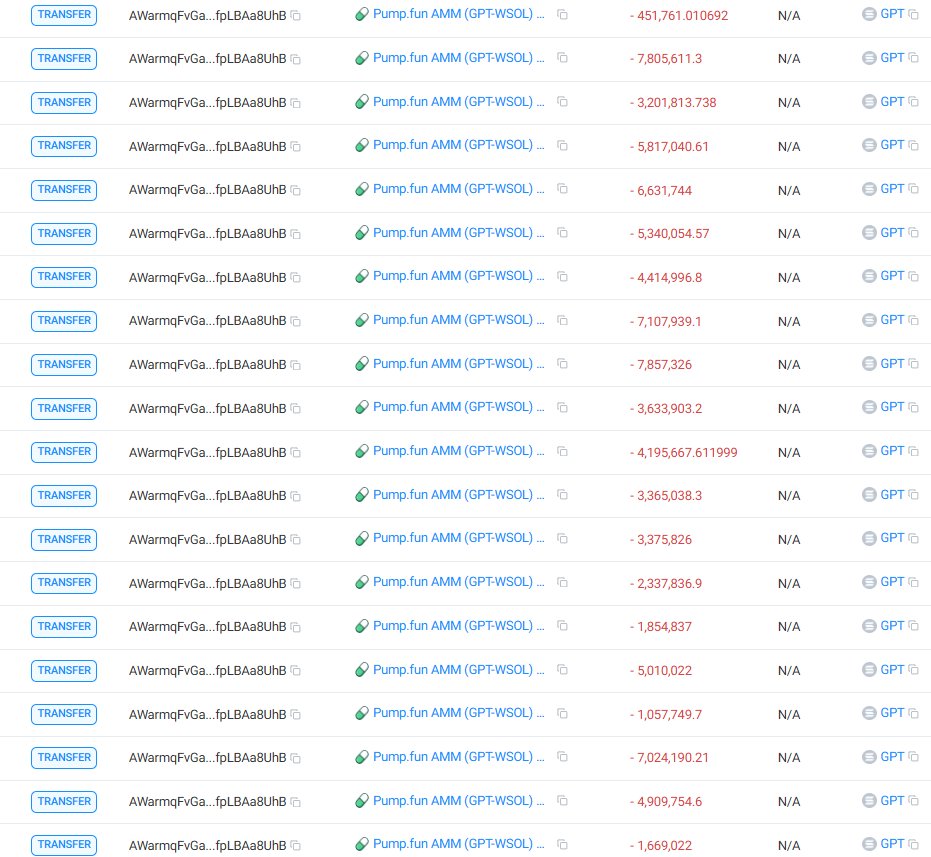931x857 pixels.
Task: Copy Pump.fun AMM address in -5,340,054.57 row
Action: click(x=562, y=233)
